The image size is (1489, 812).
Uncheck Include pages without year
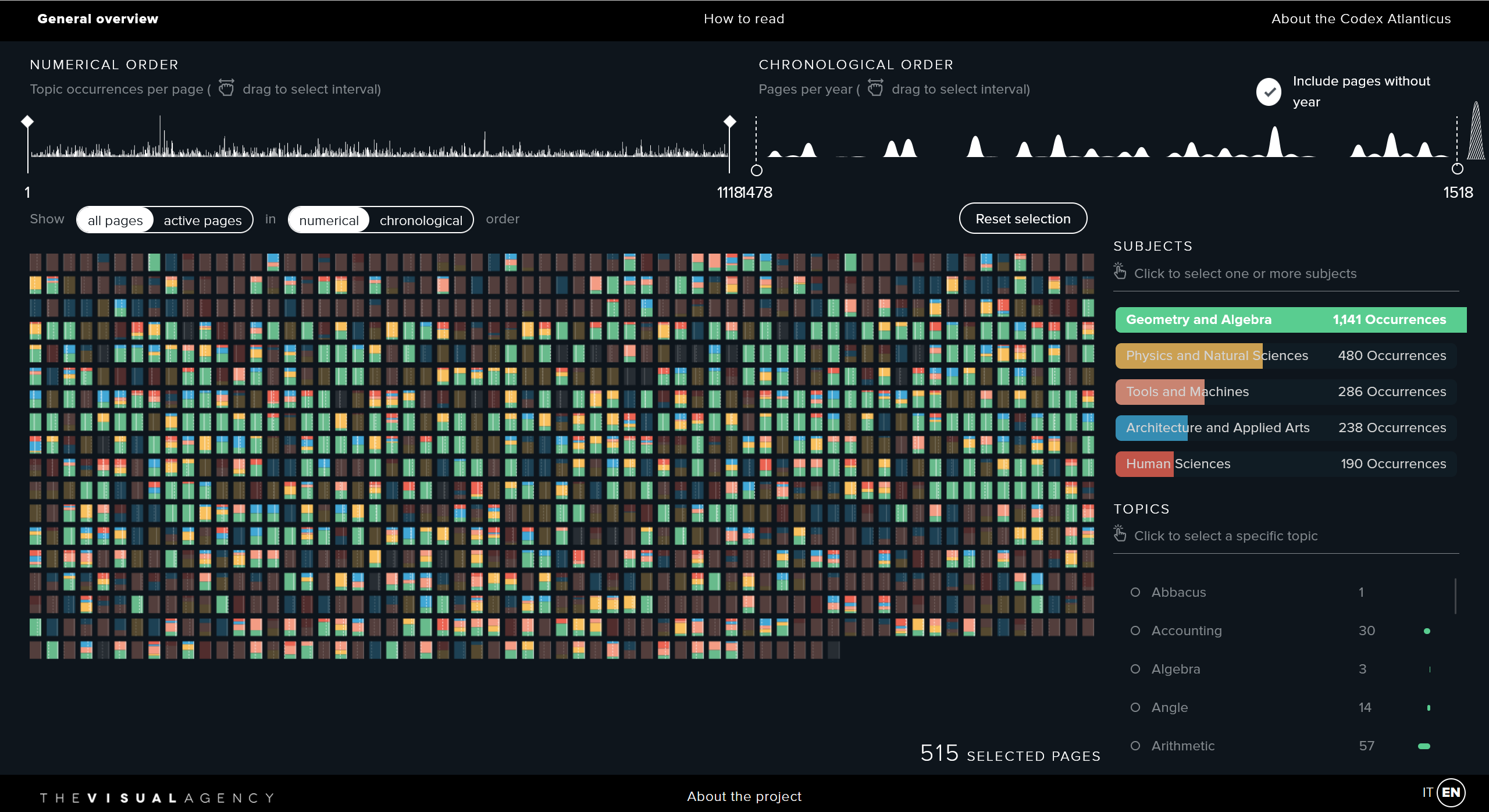click(1269, 92)
